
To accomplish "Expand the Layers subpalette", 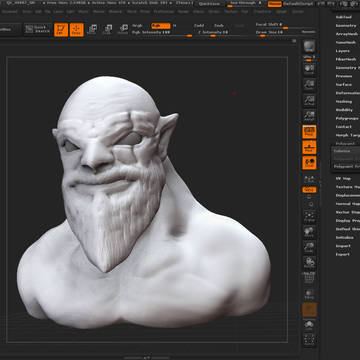I will [343, 51].
